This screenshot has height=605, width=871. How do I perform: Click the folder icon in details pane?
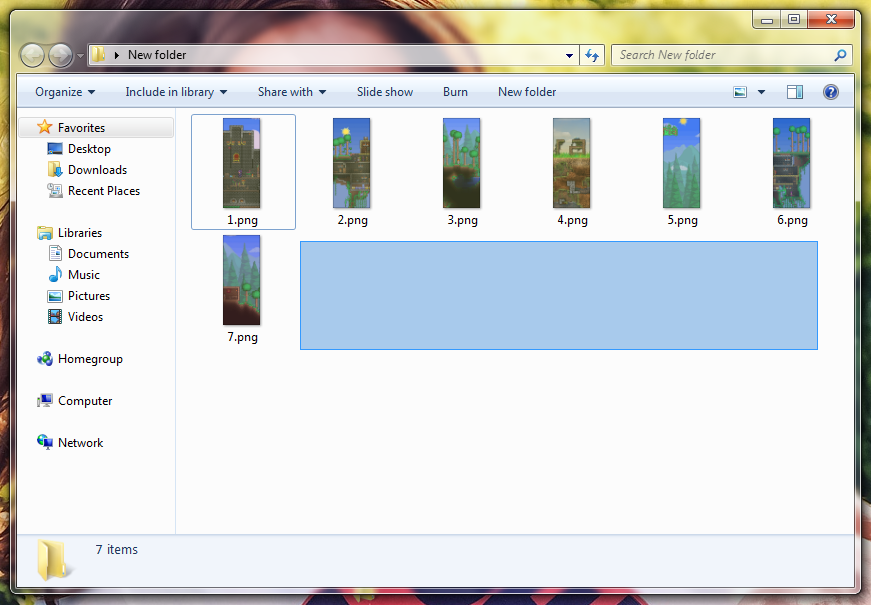click(x=53, y=560)
